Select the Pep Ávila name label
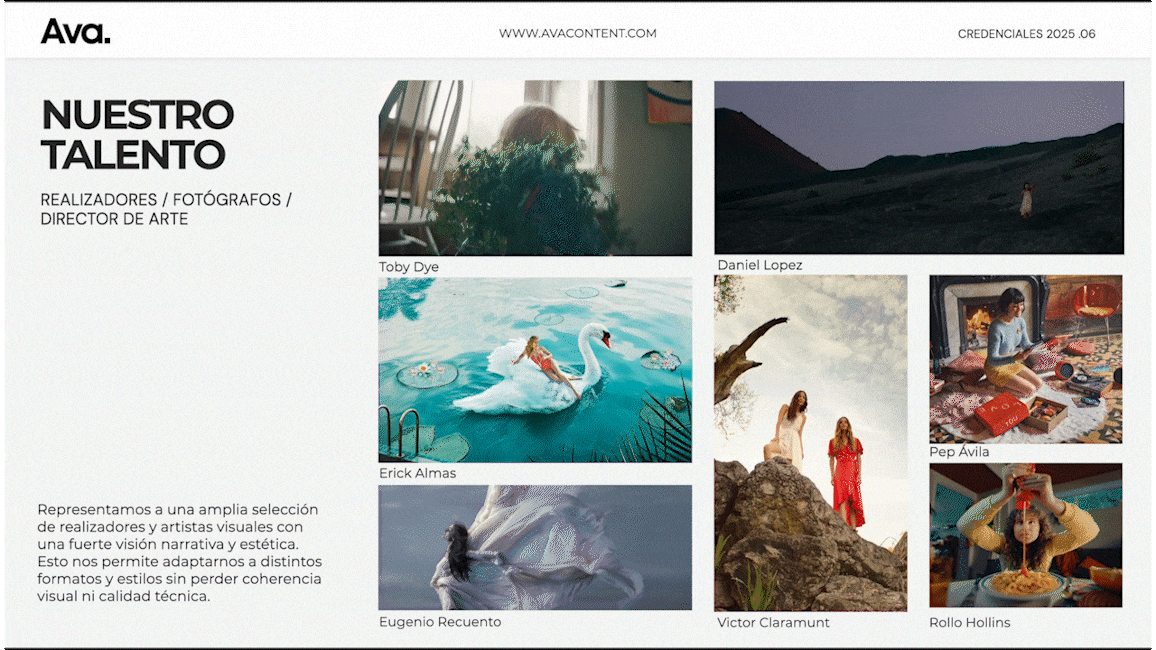The height and width of the screenshot is (650, 1156). click(x=959, y=452)
